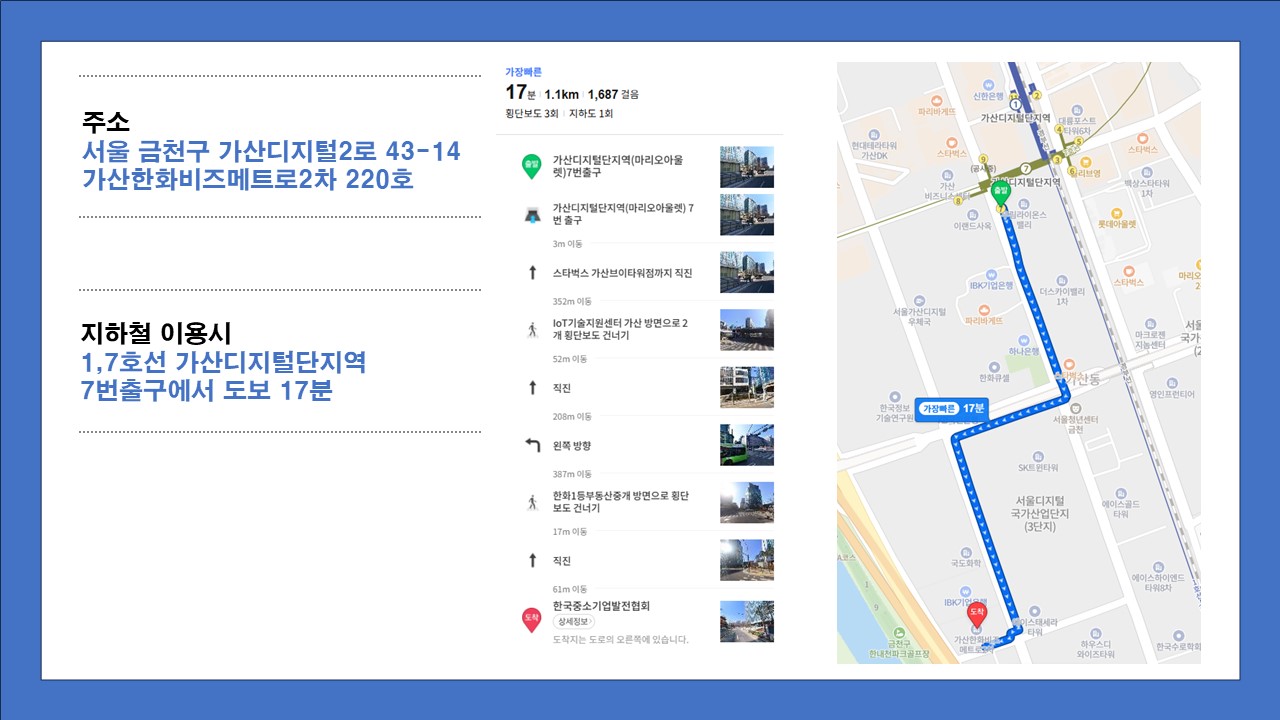Click the green 출발 pin on the map
The height and width of the screenshot is (720, 1280).
pyautogui.click(x=999, y=193)
